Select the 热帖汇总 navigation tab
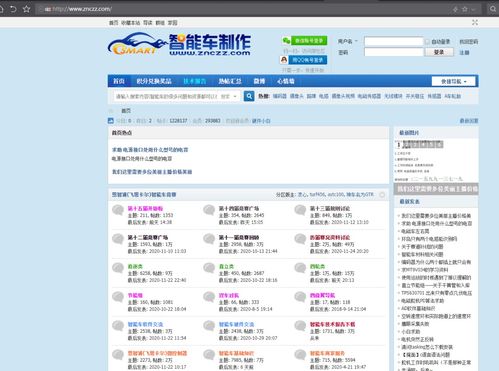The width and height of the screenshot is (499, 371). (230, 81)
